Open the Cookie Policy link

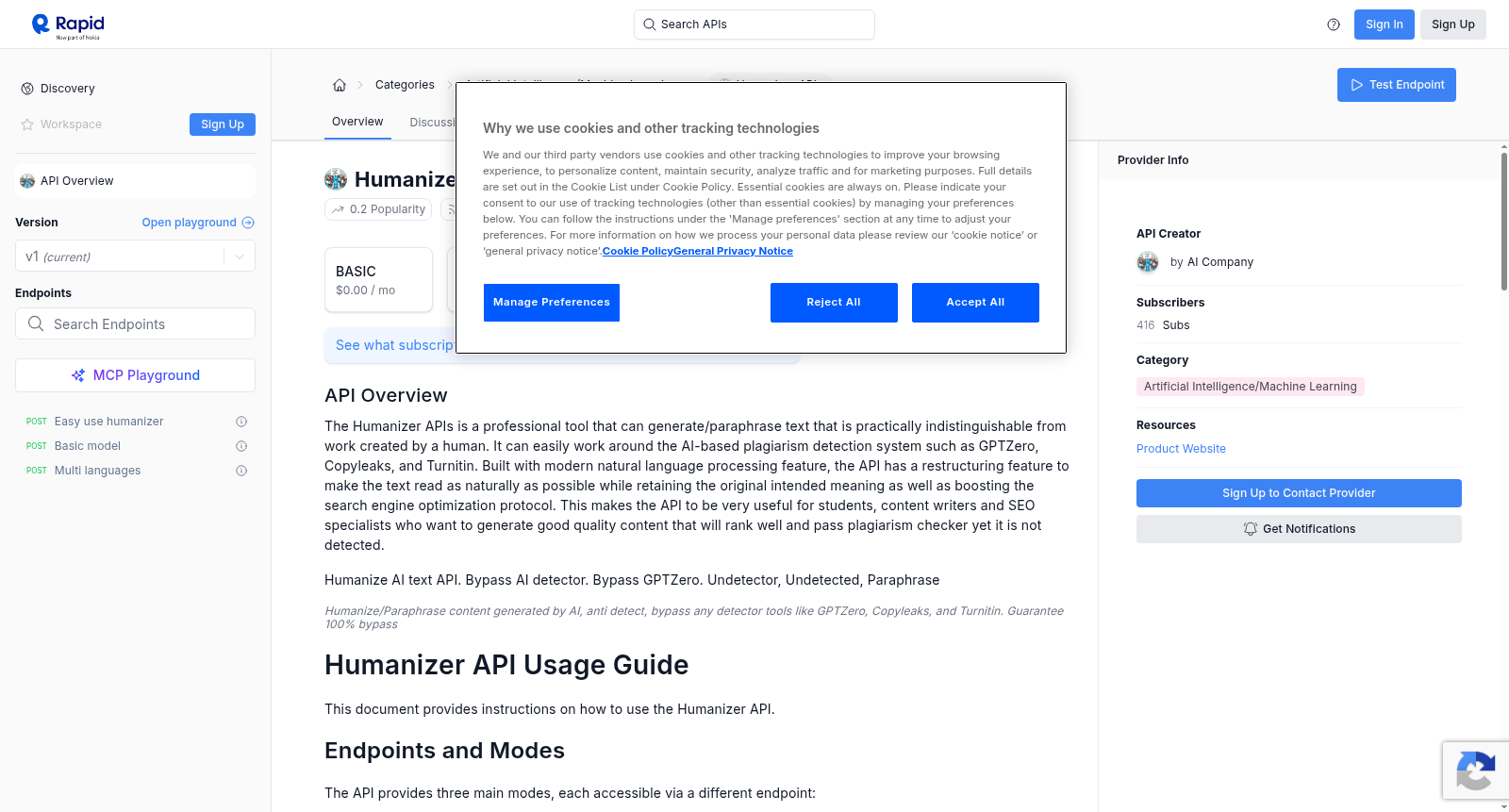pyautogui.click(x=638, y=251)
